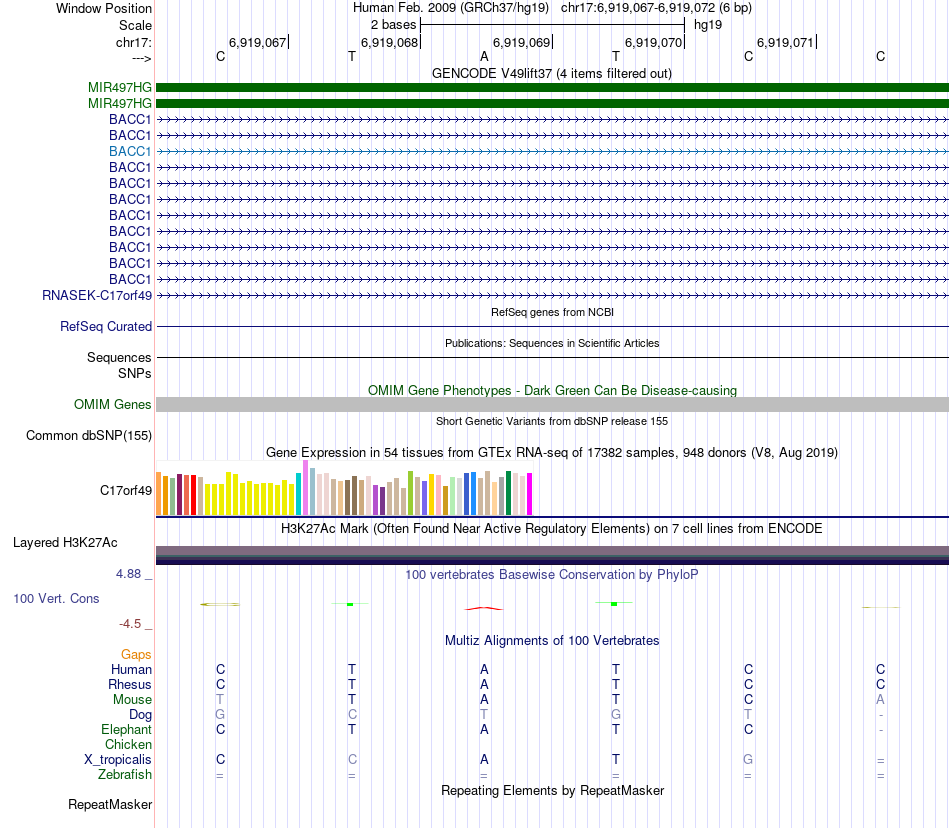The height and width of the screenshot is (828, 950).
Task: Click 'Short Genetic Variants from dbSNP release 155'
Action: [552, 421]
